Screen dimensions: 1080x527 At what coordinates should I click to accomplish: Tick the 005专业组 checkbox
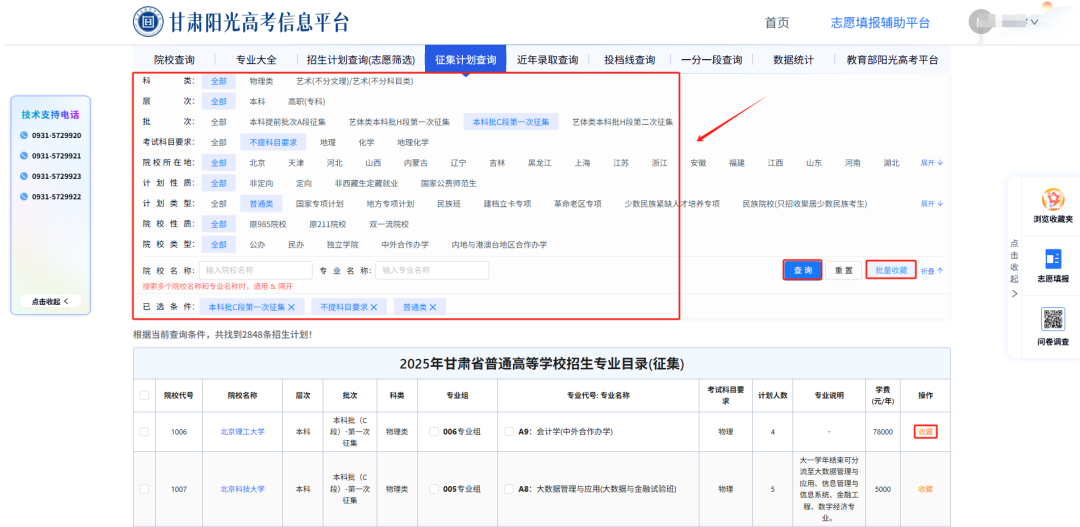click(x=434, y=489)
